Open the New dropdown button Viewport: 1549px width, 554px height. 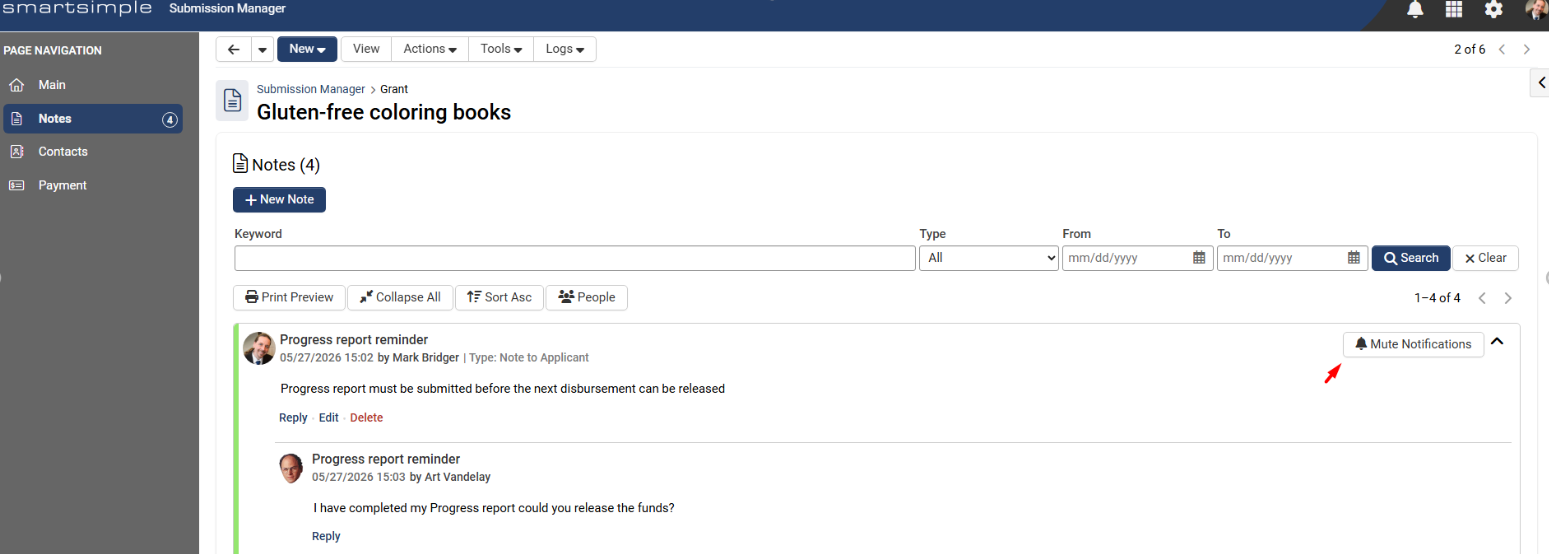tap(307, 49)
